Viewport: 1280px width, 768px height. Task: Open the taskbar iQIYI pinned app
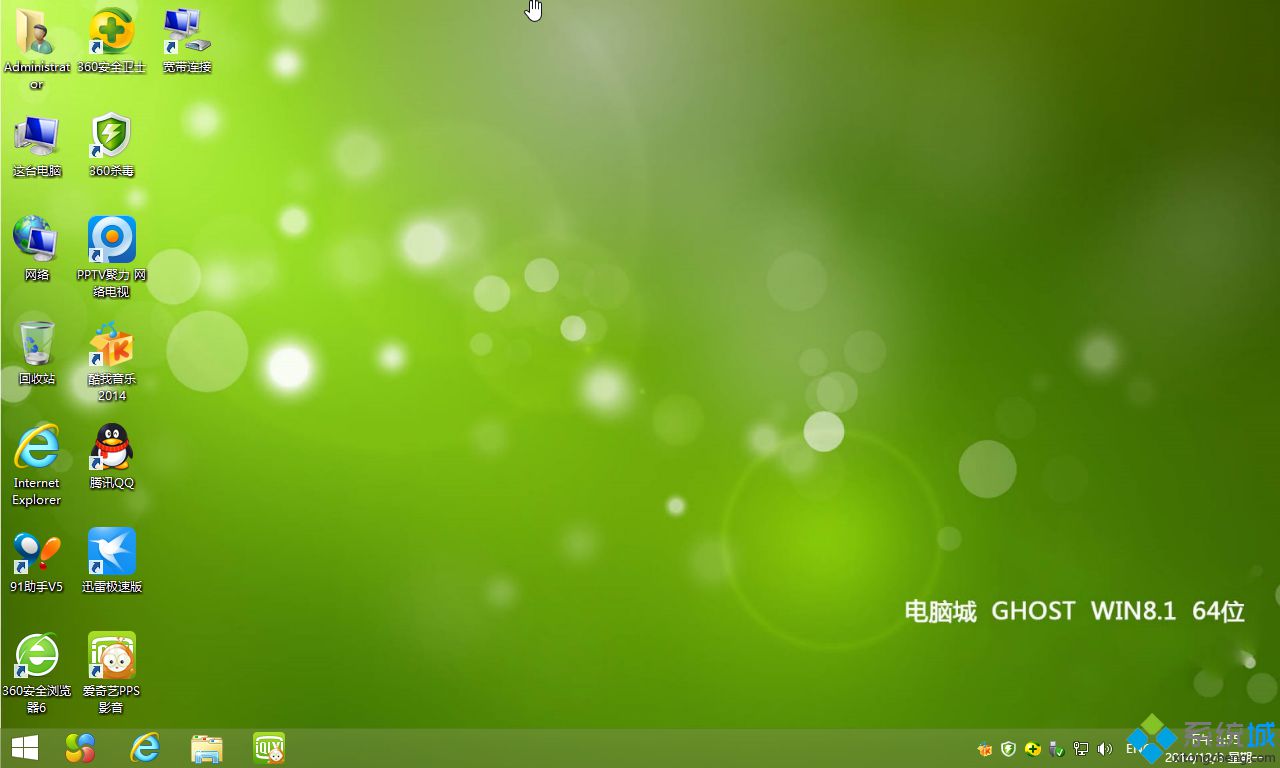[x=269, y=748]
